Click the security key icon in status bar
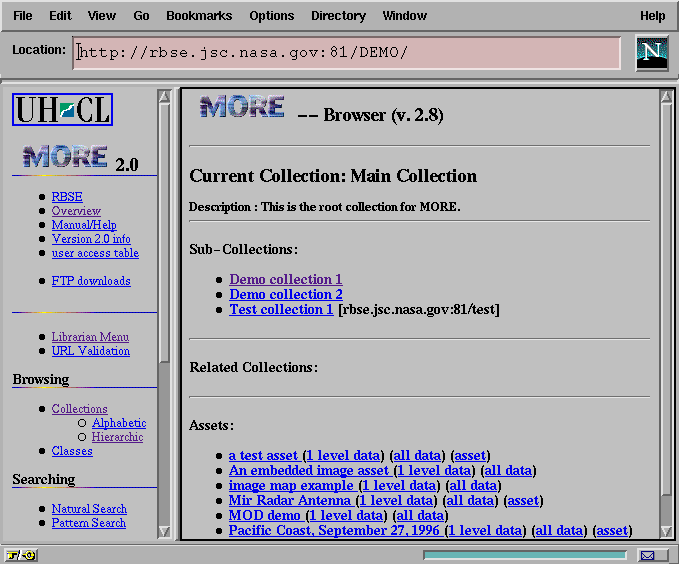679x564 pixels. pos(20,555)
